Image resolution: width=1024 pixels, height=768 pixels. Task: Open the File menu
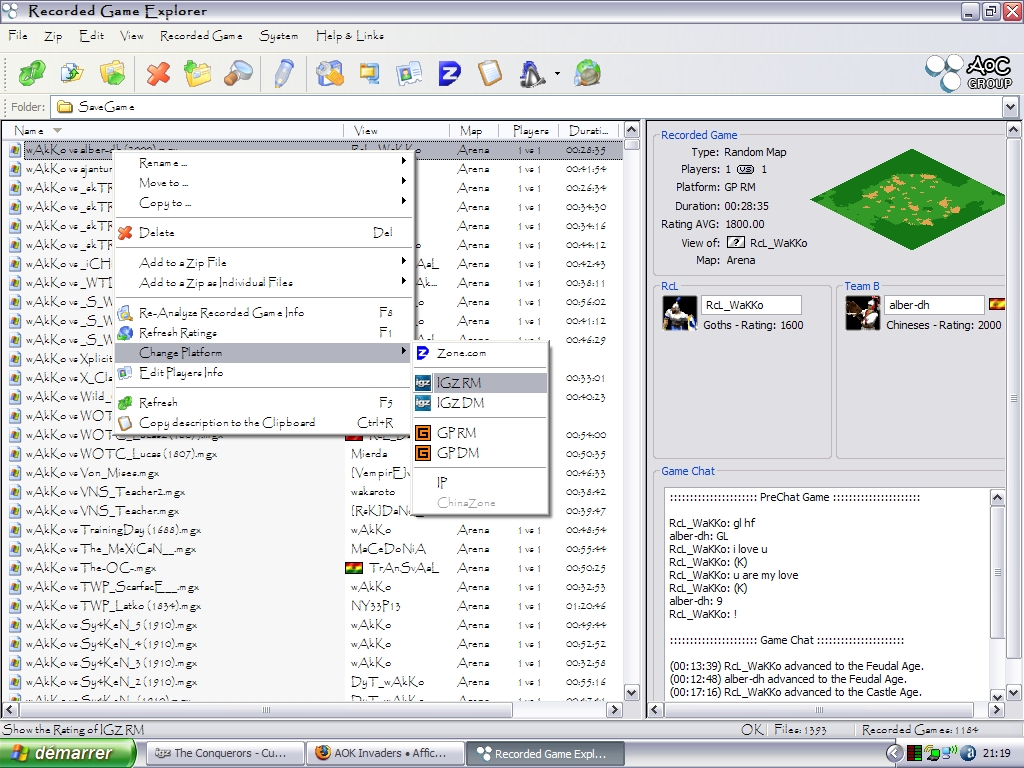pos(18,35)
